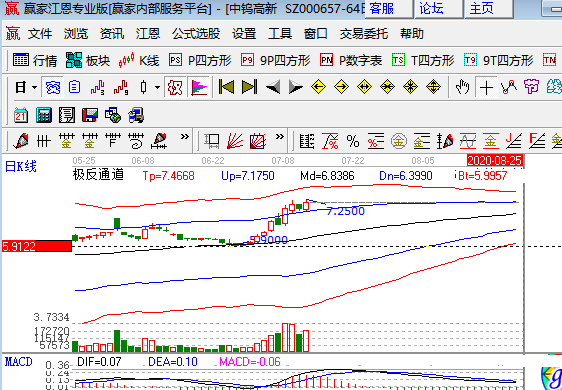Click the yellow right-arrow diamond icon
Screen dimensions: 562x390
(341, 87)
